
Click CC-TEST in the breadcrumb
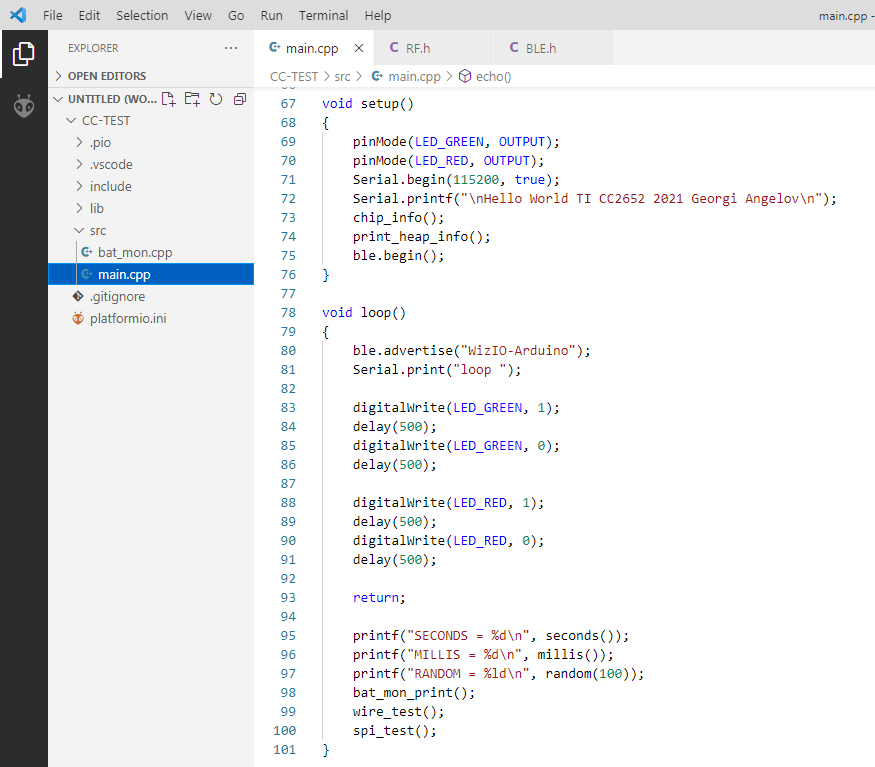pyautogui.click(x=294, y=76)
